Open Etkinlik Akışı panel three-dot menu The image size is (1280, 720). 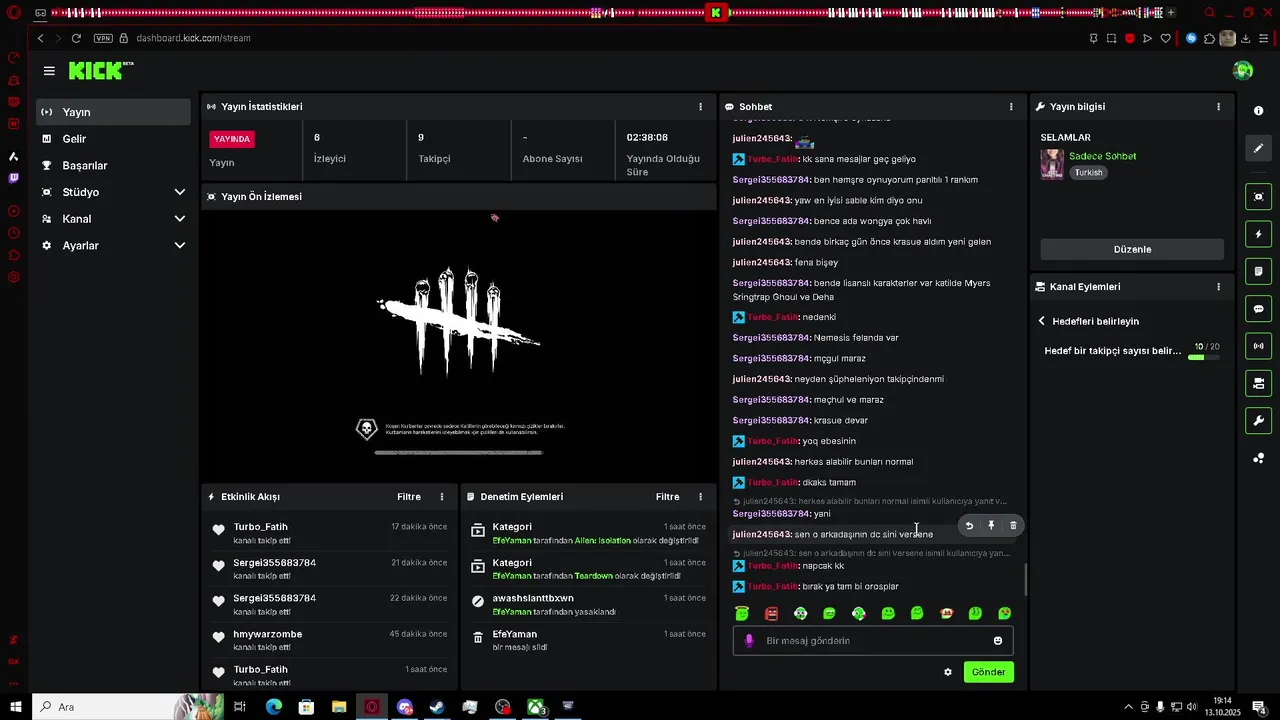pyautogui.click(x=442, y=496)
